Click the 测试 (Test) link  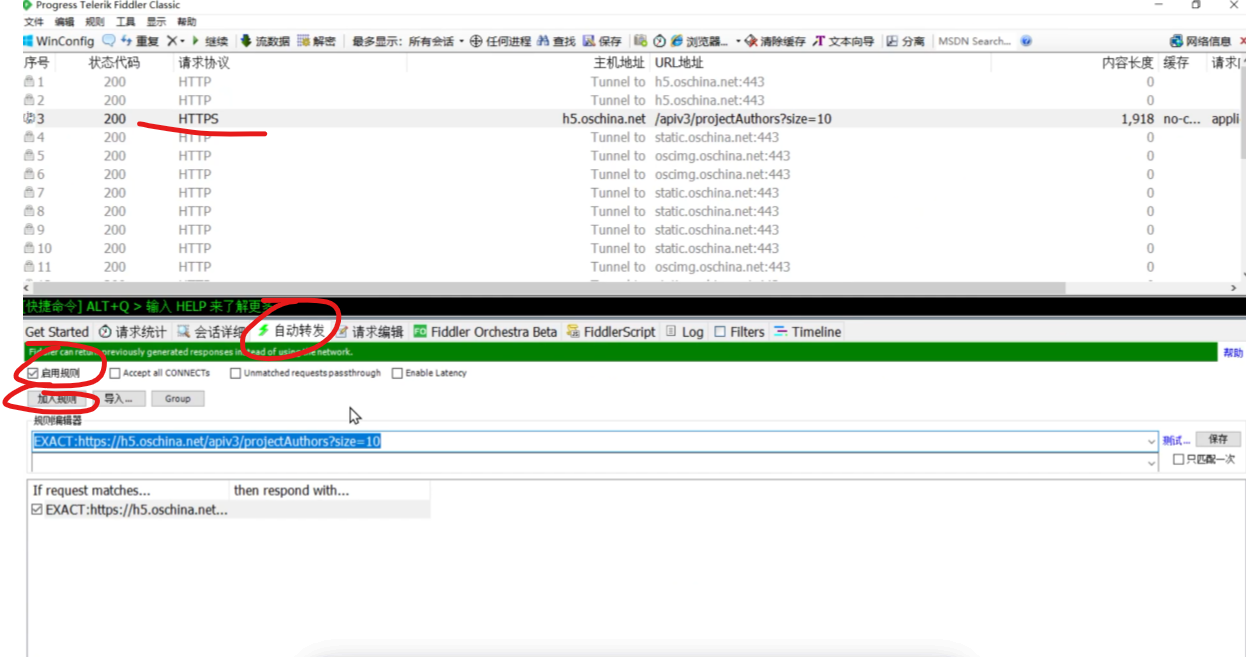pyautogui.click(x=1176, y=440)
